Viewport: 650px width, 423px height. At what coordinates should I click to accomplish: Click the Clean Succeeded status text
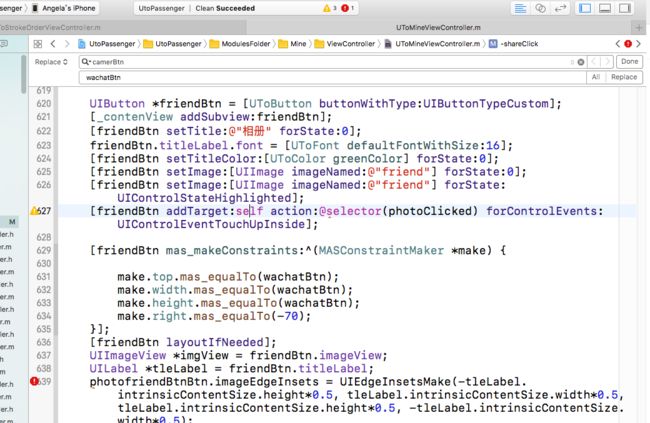click(x=225, y=8)
